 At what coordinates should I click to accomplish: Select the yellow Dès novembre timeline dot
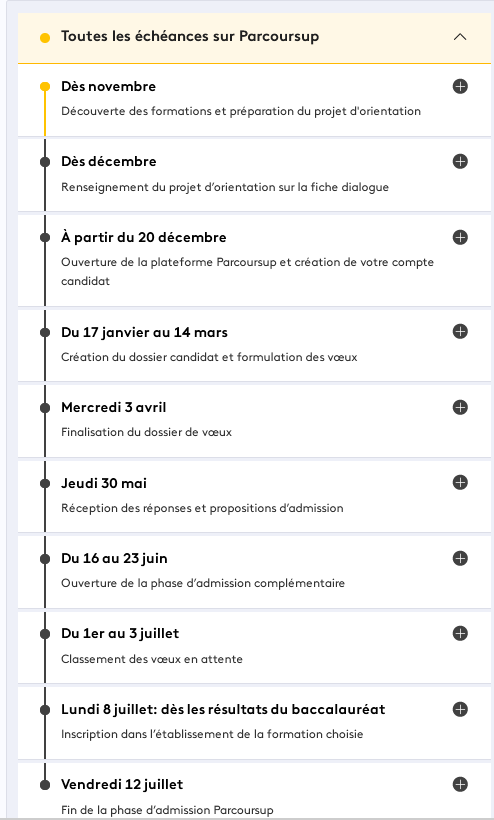click(45, 87)
